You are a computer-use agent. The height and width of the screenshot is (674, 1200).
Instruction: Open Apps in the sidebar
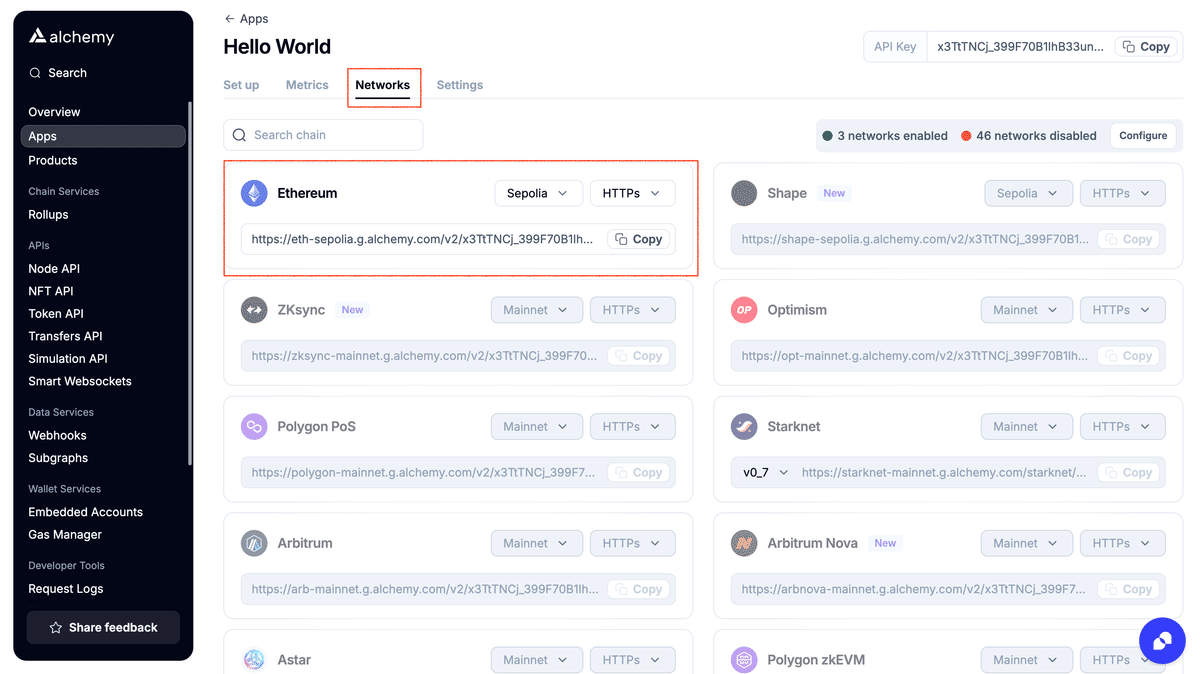click(x=104, y=136)
